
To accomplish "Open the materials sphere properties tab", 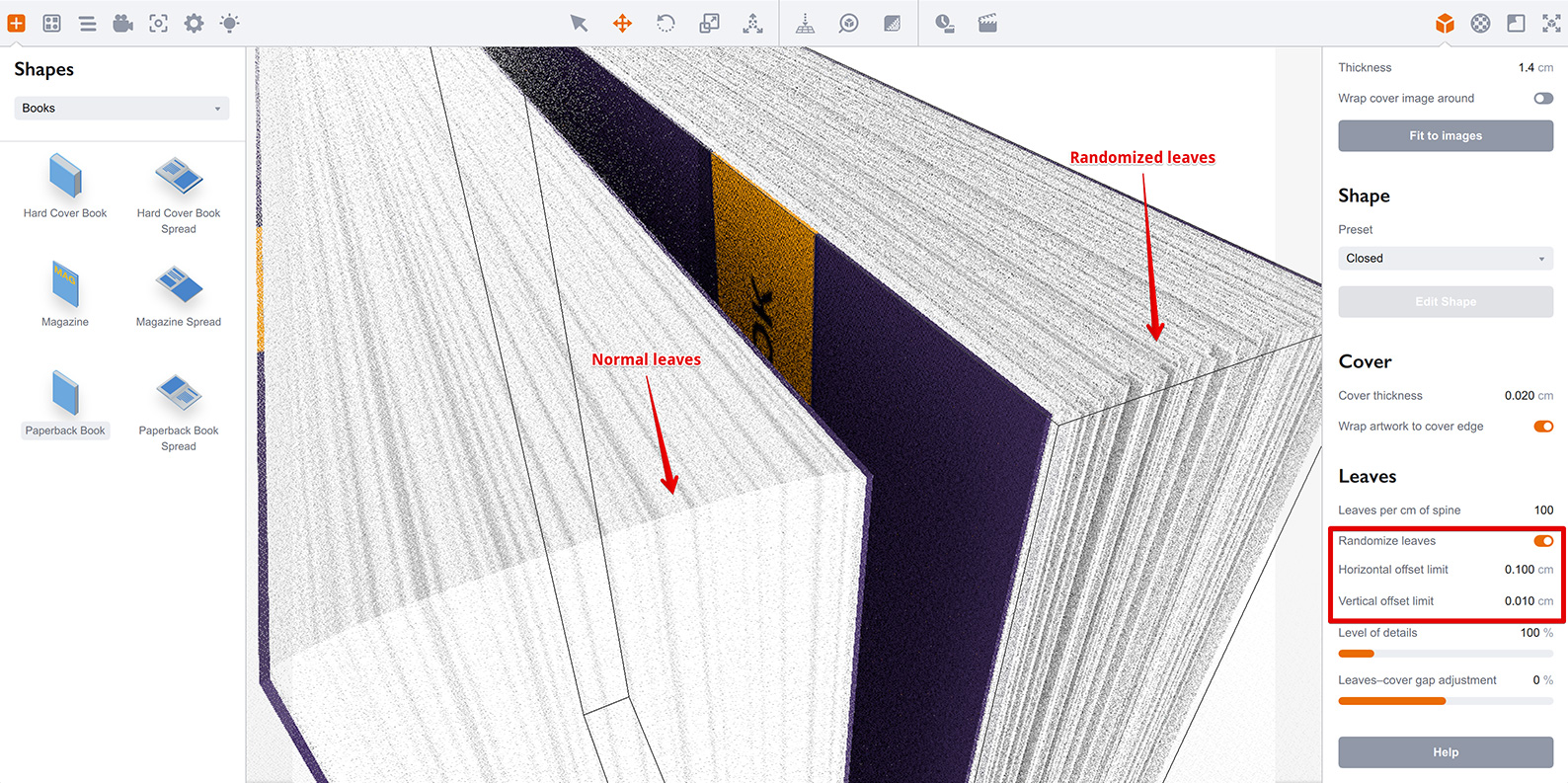I will point(1480,23).
